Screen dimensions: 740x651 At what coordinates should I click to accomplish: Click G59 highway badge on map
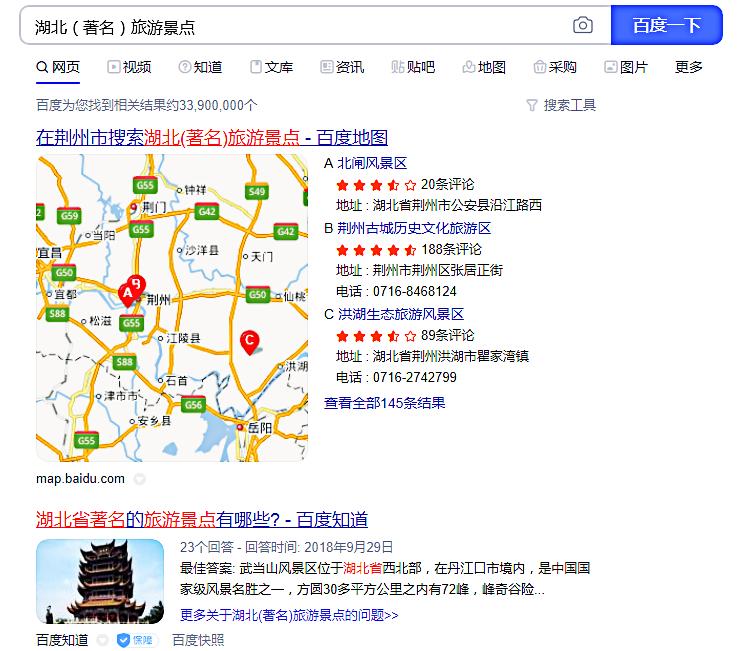pyautogui.click(x=69, y=216)
